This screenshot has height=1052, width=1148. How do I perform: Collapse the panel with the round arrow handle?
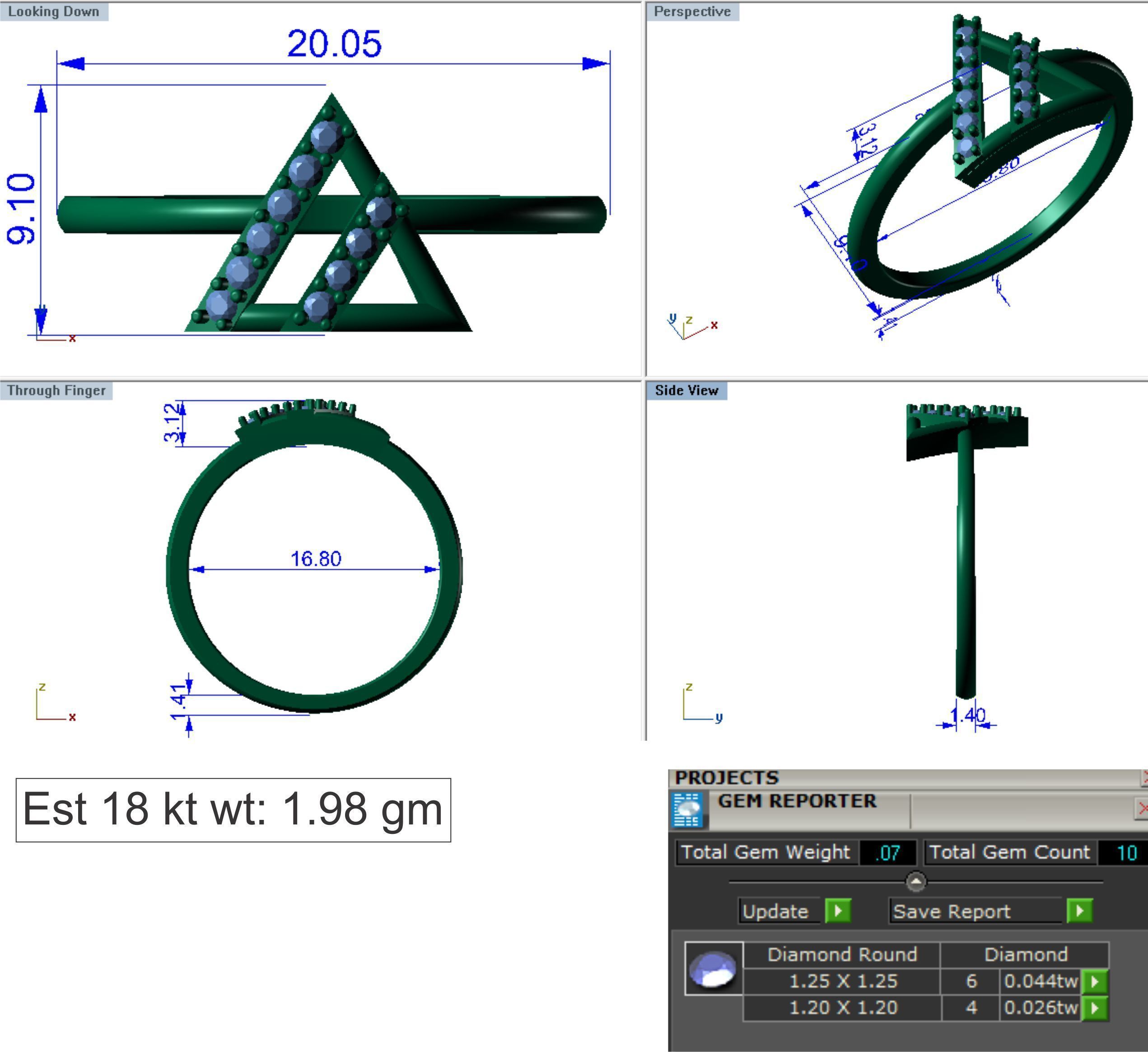coord(916,882)
